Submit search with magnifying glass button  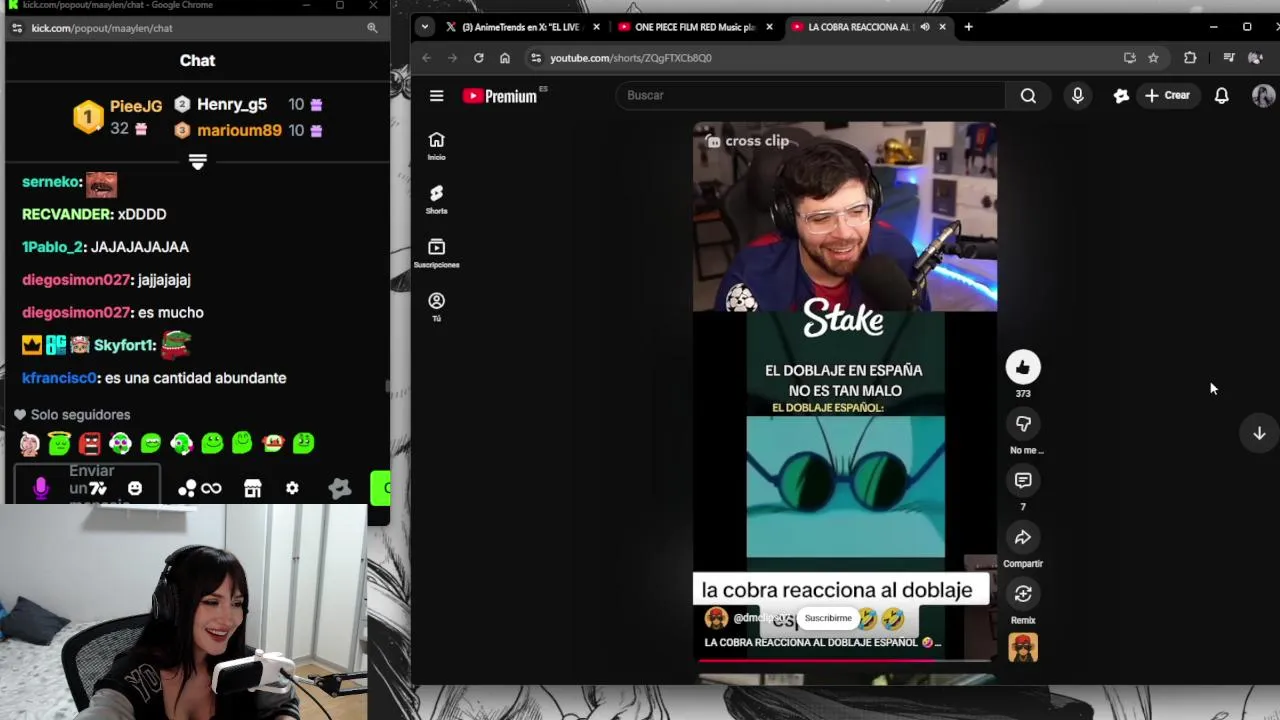click(1028, 95)
